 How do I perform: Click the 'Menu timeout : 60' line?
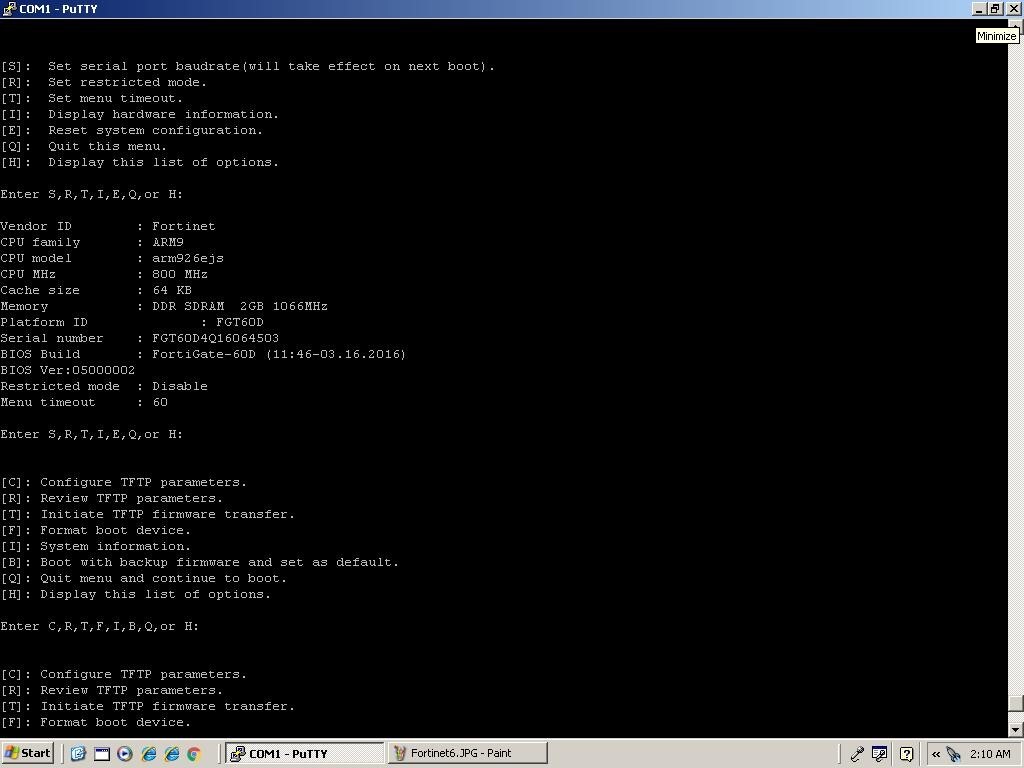(84, 402)
